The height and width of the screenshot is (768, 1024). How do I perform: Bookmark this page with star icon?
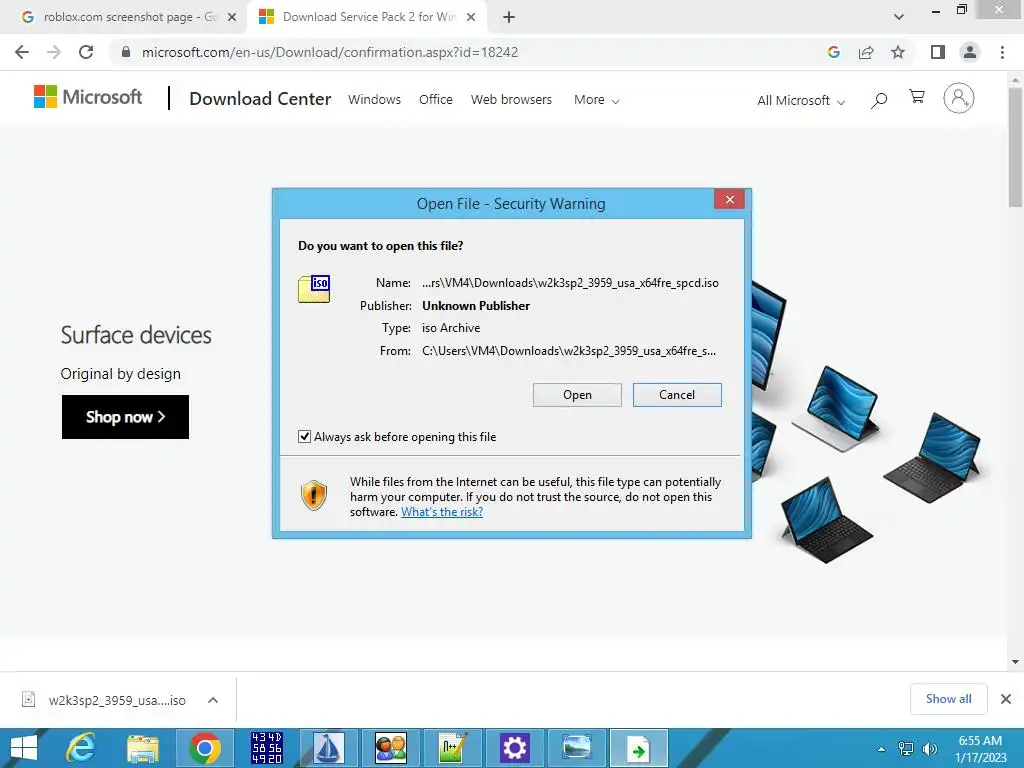pos(898,52)
